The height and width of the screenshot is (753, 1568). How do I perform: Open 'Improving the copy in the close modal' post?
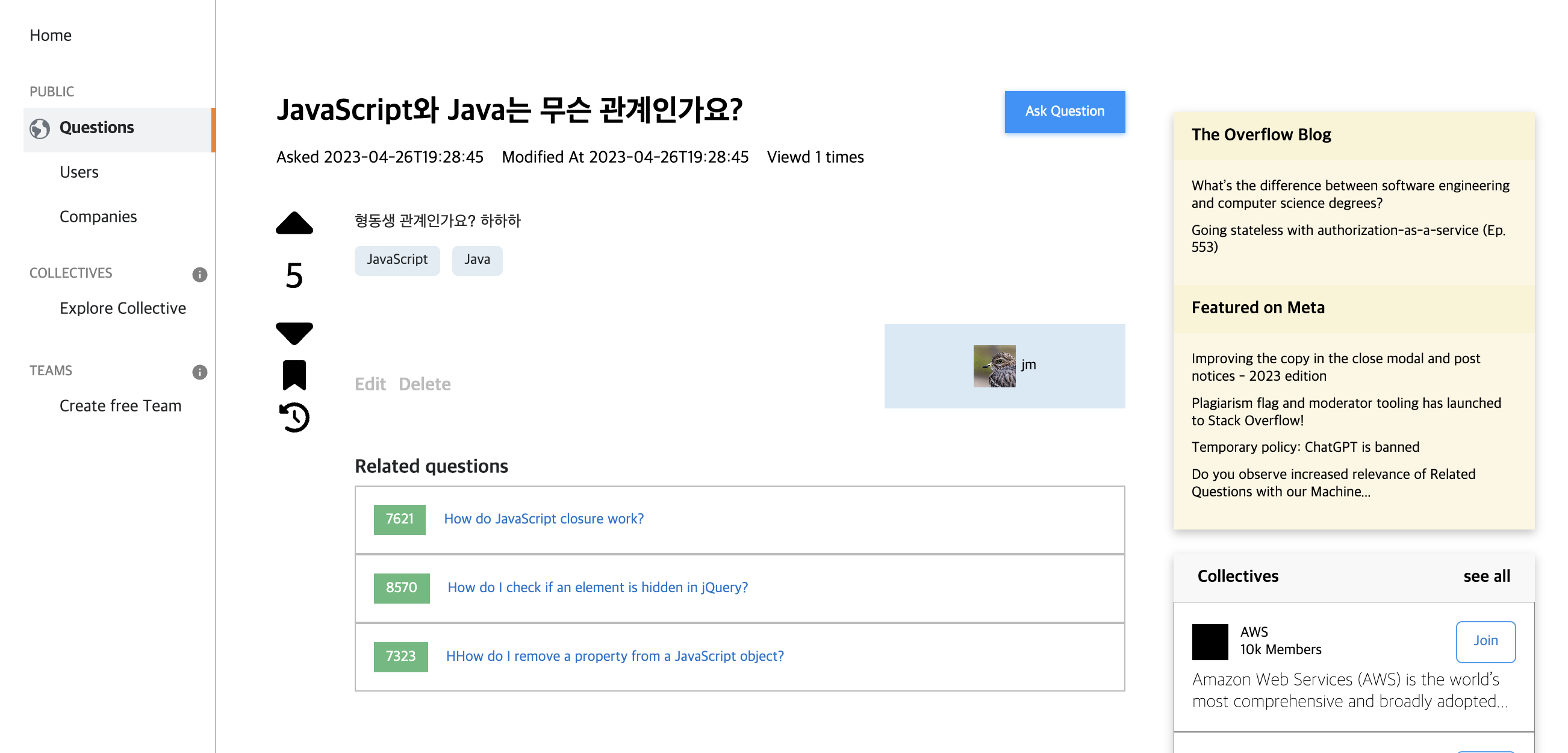(x=1336, y=367)
